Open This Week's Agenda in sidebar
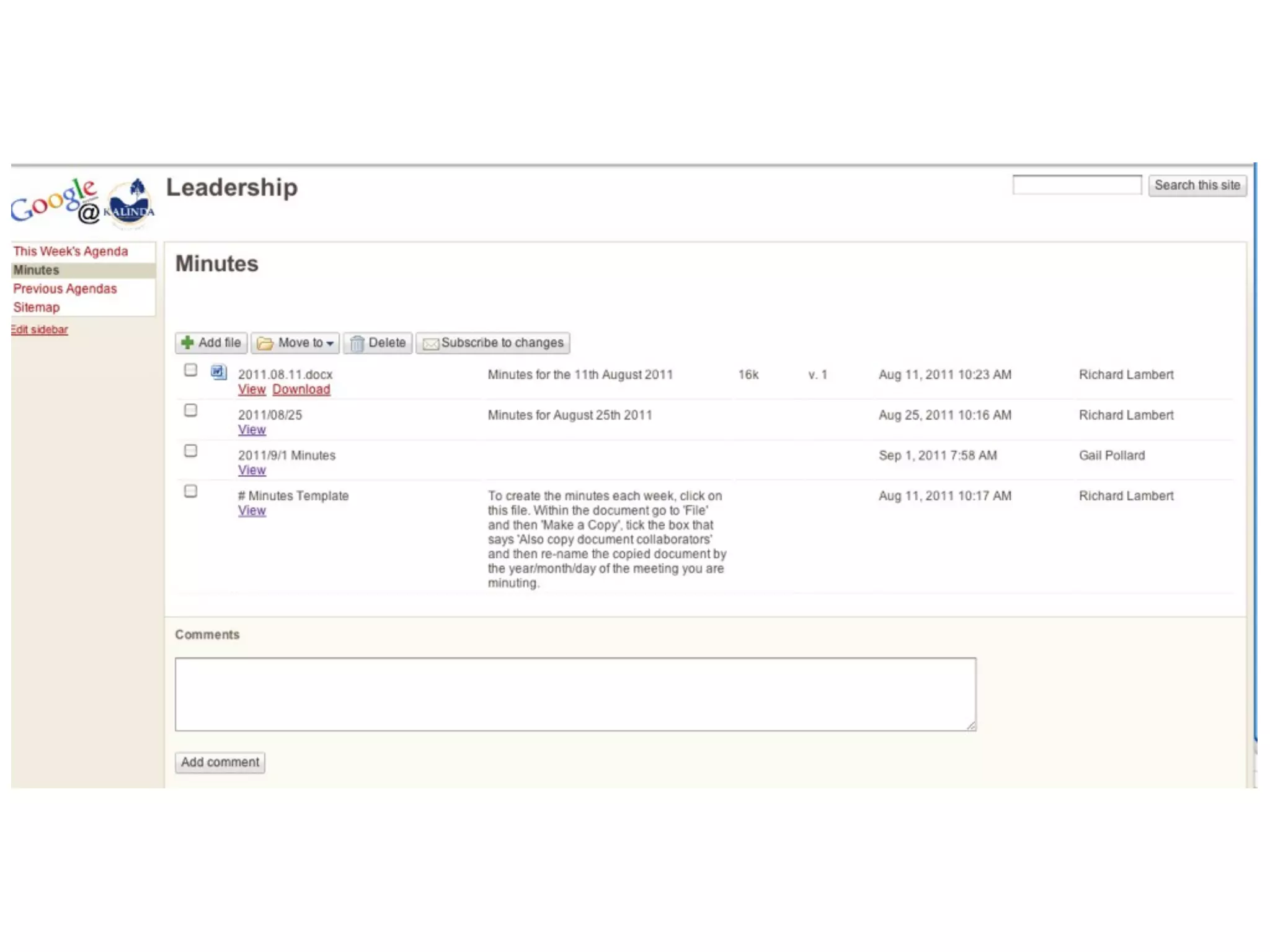 (x=71, y=252)
